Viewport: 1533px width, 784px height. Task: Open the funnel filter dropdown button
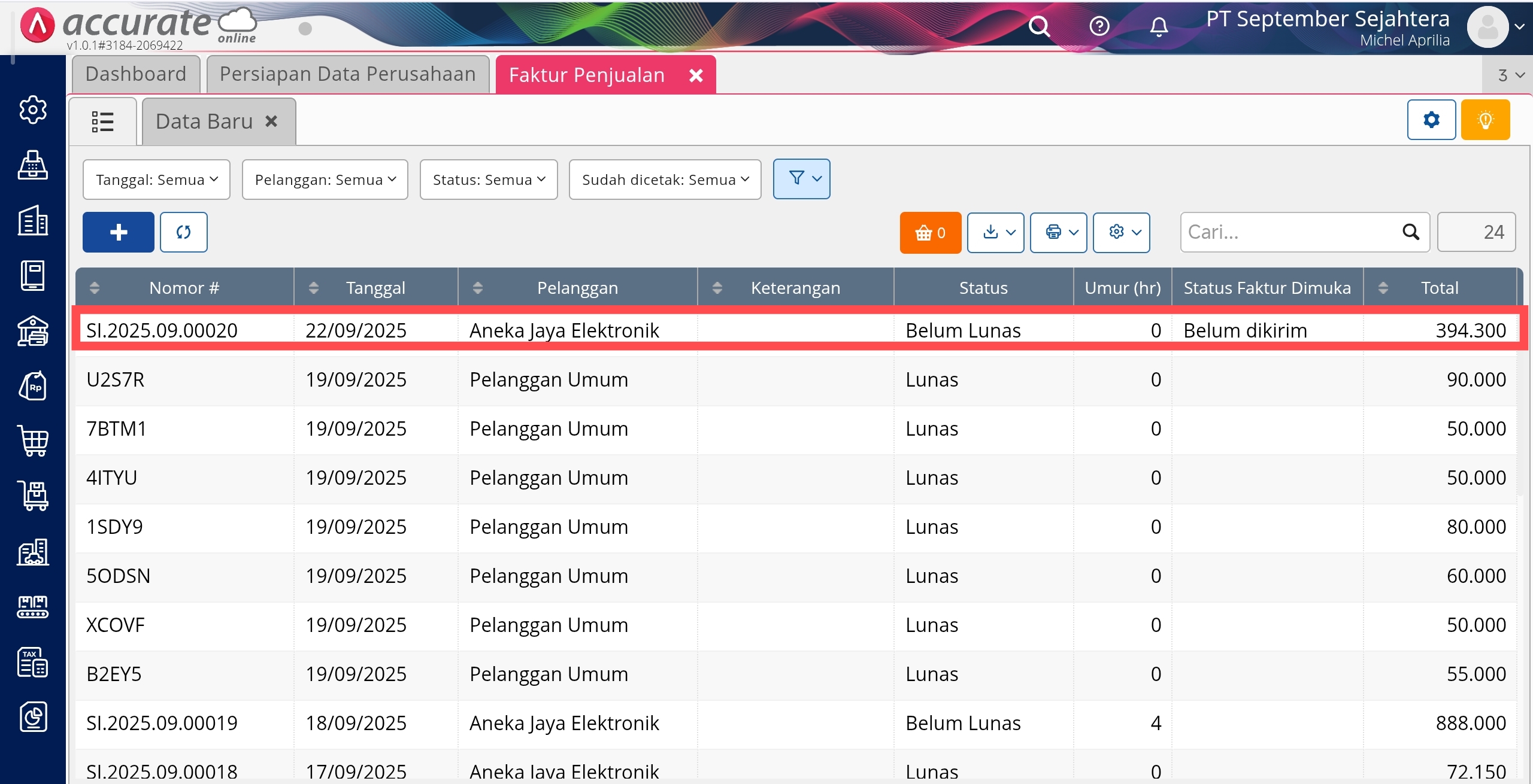pyautogui.click(x=801, y=179)
